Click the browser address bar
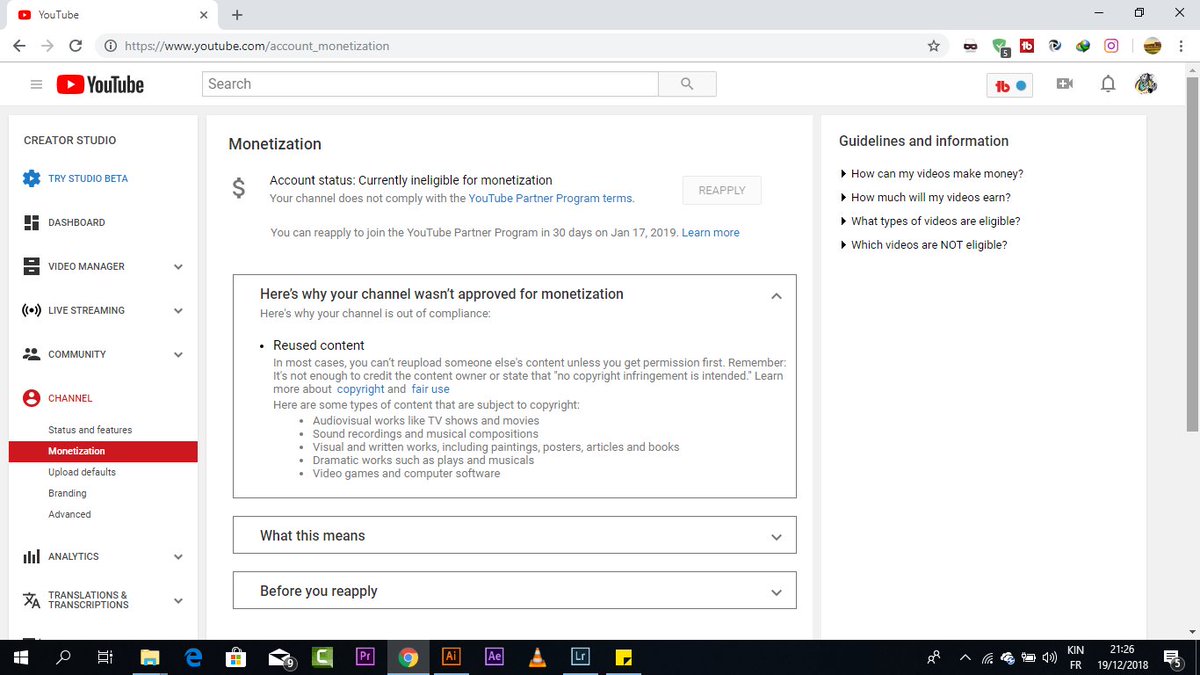Image resolution: width=1200 pixels, height=675 pixels. click(x=520, y=46)
